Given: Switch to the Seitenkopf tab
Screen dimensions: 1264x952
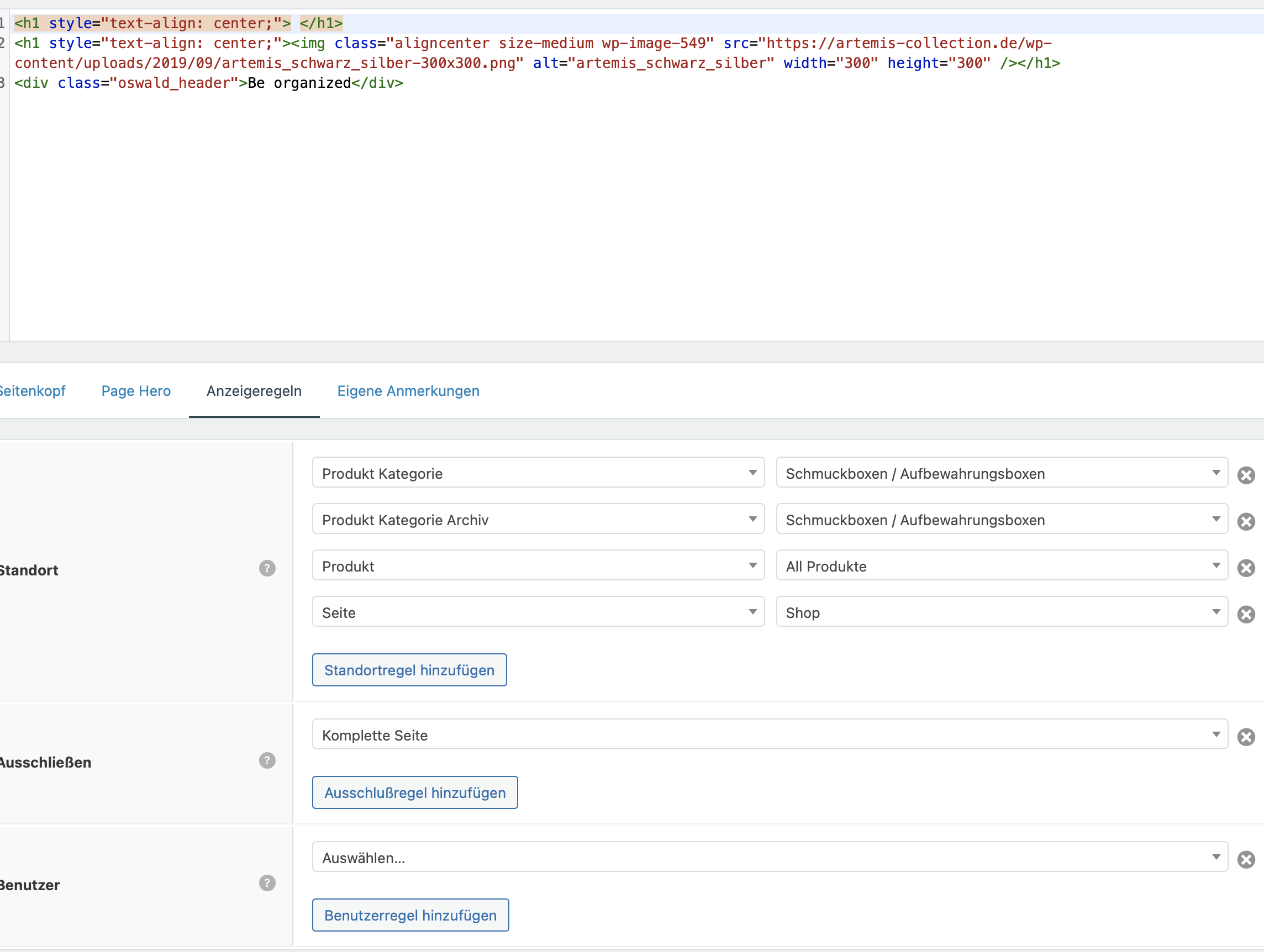Looking at the screenshot, I should (x=32, y=391).
